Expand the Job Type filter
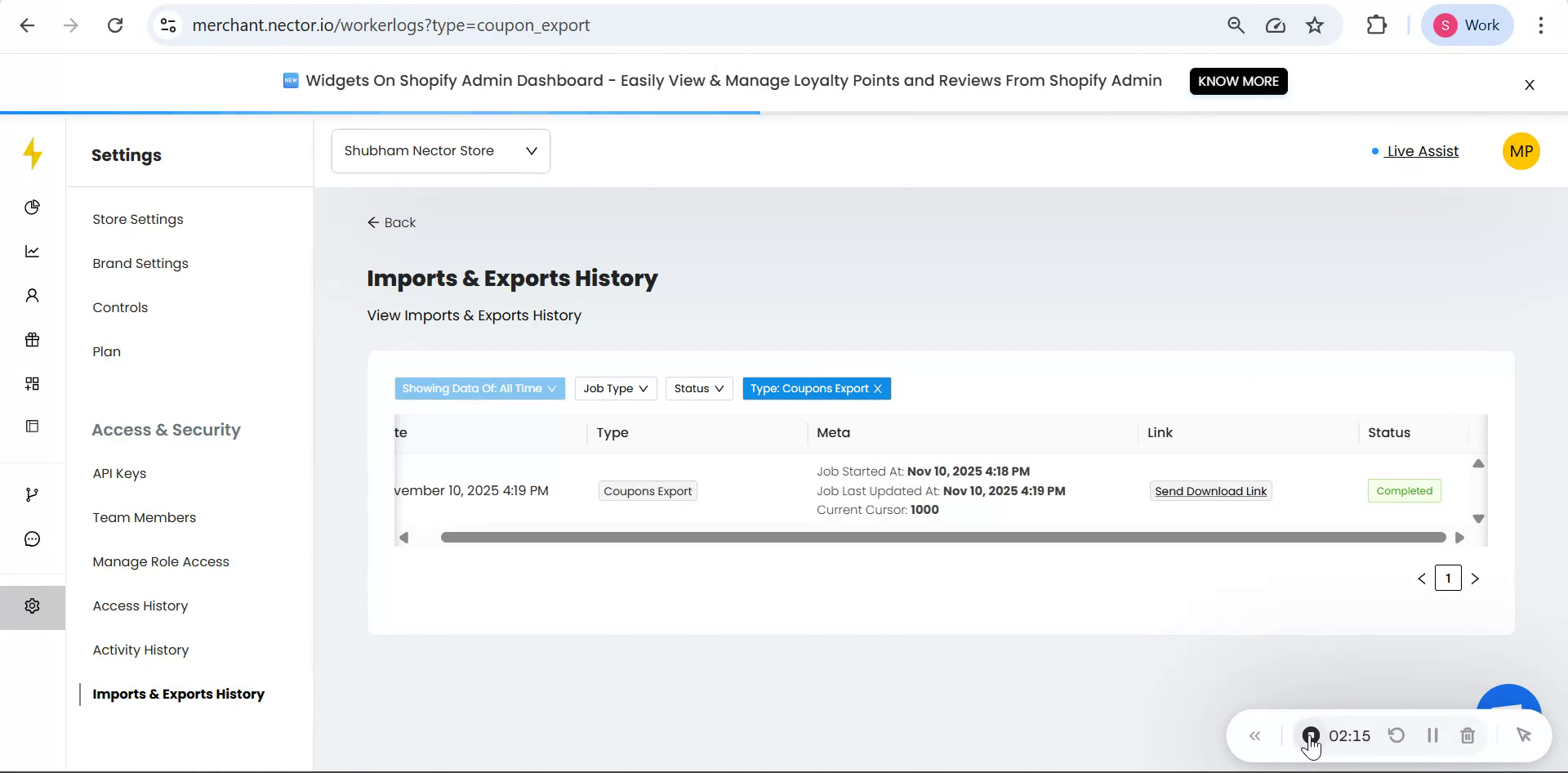 pos(615,388)
